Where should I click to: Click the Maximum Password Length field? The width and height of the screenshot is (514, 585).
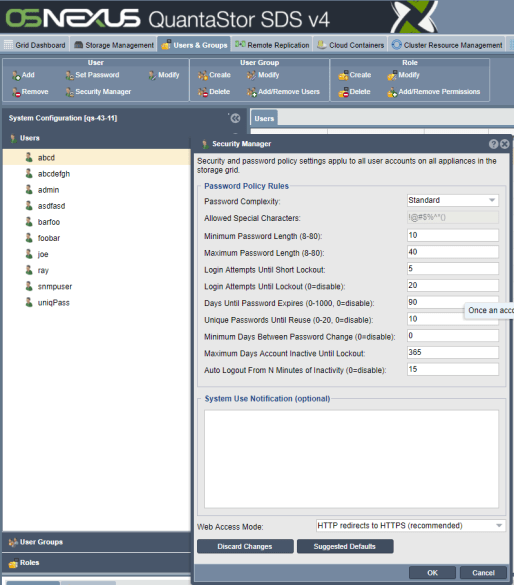(x=453, y=252)
